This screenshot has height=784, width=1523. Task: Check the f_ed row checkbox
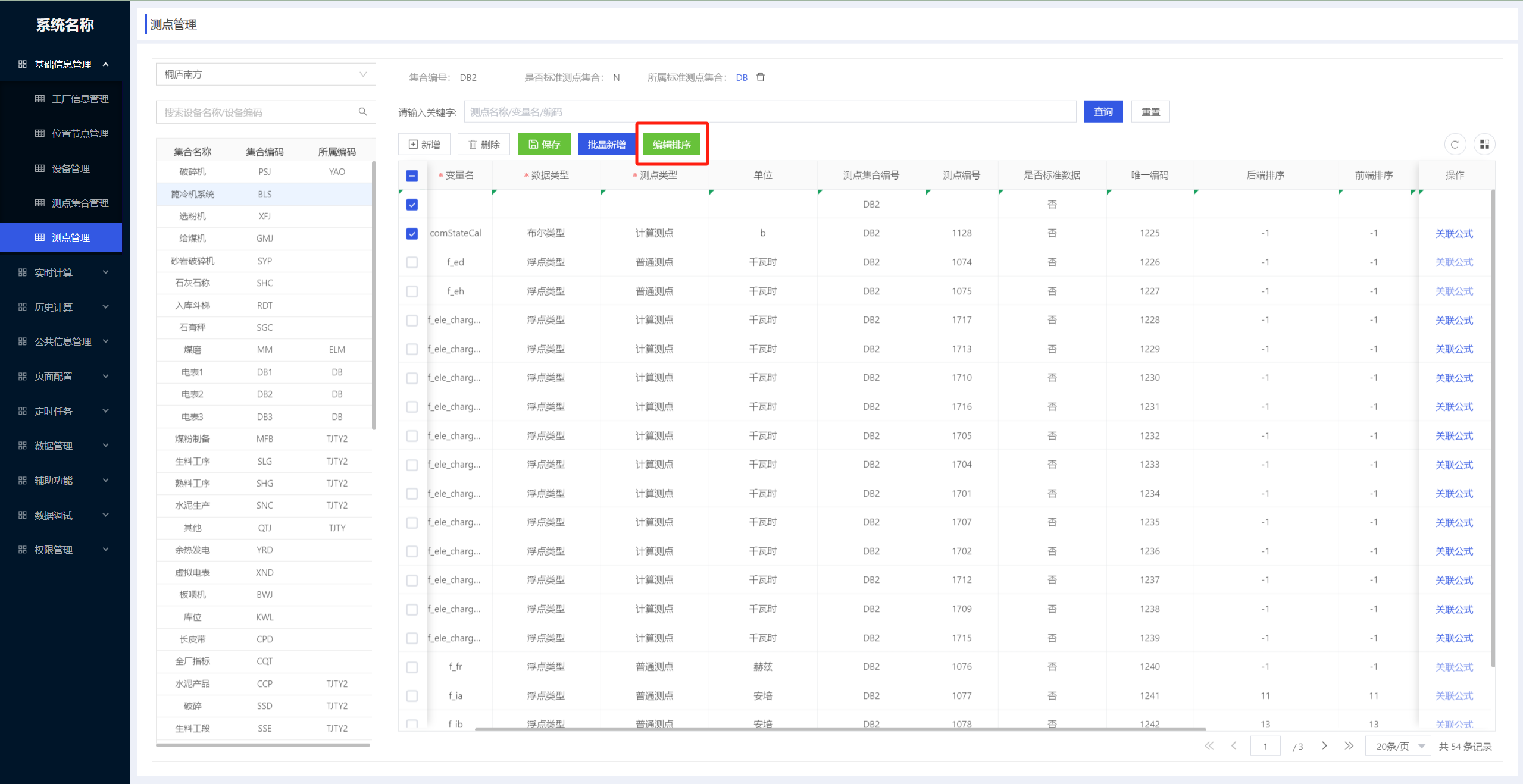coord(412,262)
